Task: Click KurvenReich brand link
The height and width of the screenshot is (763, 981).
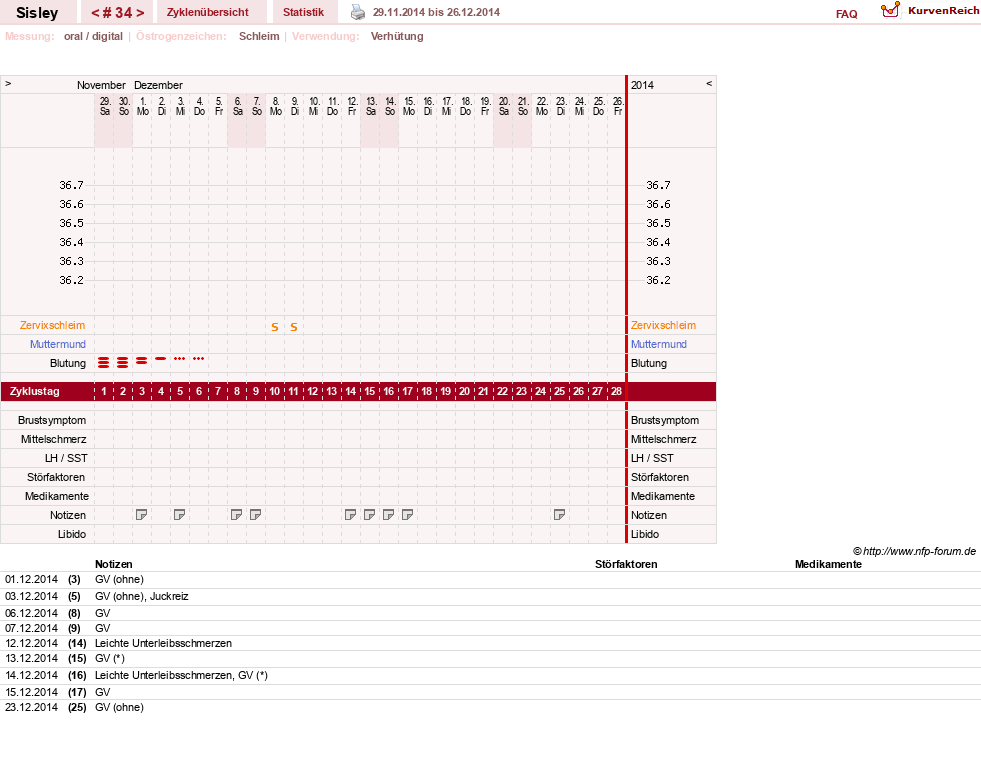Action: (943, 11)
